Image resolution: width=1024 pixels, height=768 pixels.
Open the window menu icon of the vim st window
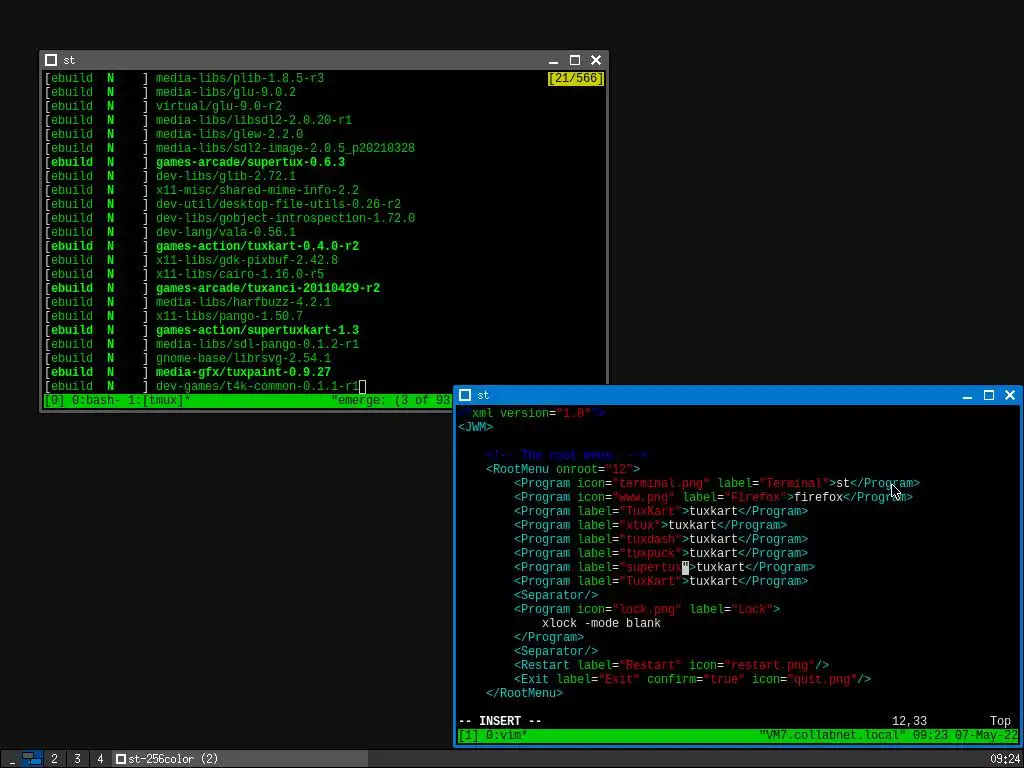(465, 395)
